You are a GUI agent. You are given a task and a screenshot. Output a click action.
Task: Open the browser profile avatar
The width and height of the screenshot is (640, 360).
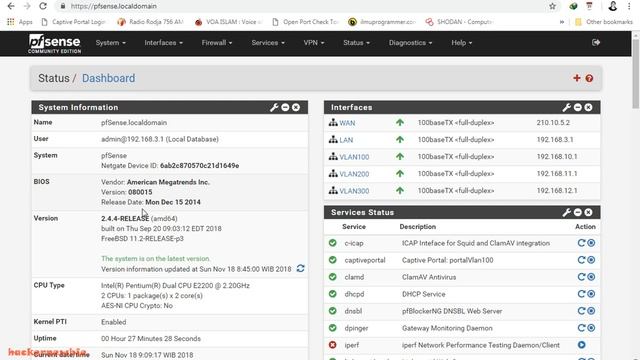pos(613,6)
